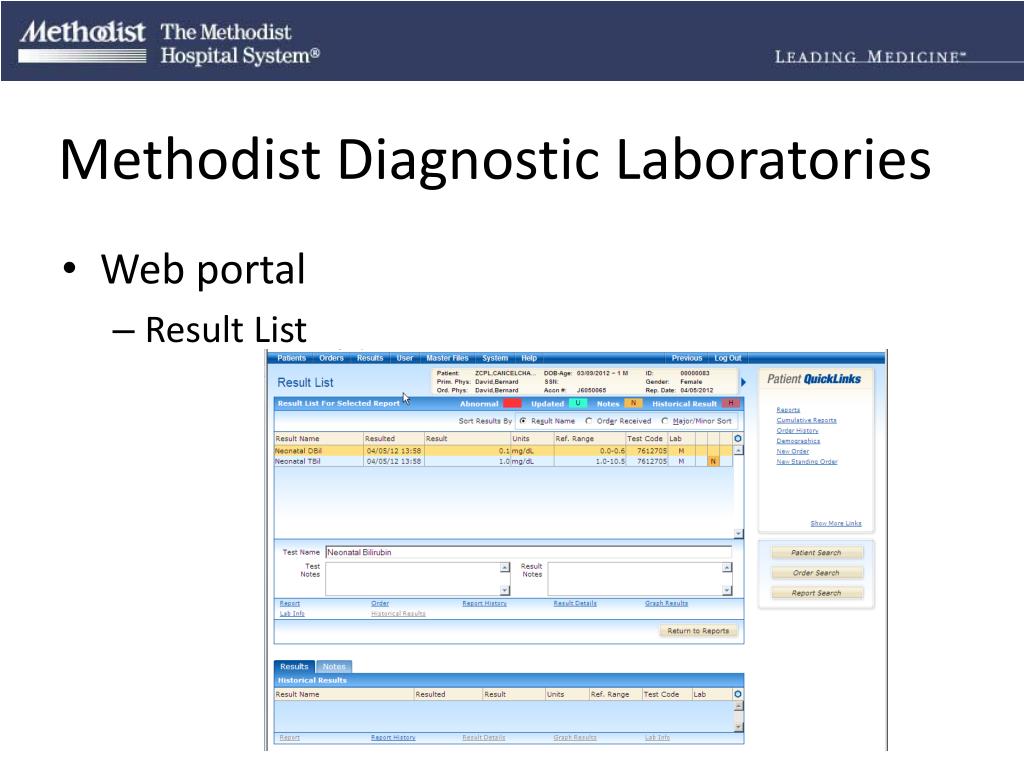Open the System menu

point(495,358)
